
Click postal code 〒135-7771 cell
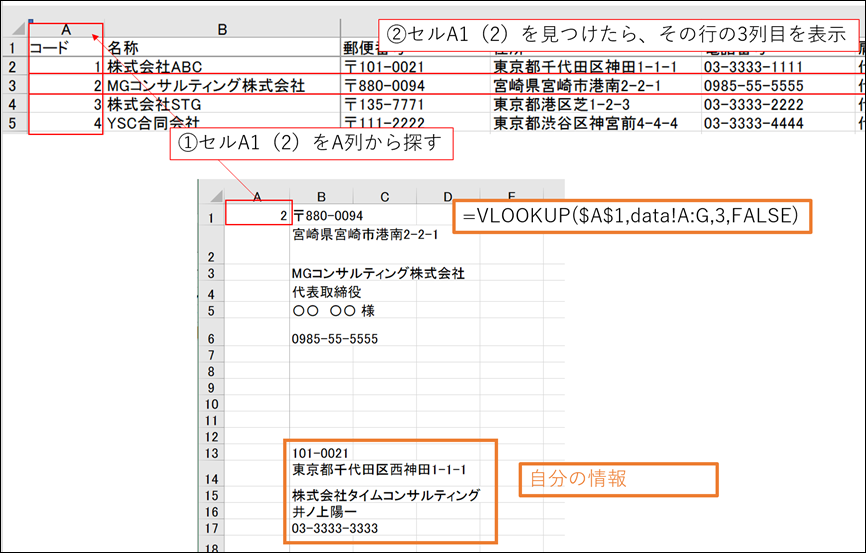(415, 104)
